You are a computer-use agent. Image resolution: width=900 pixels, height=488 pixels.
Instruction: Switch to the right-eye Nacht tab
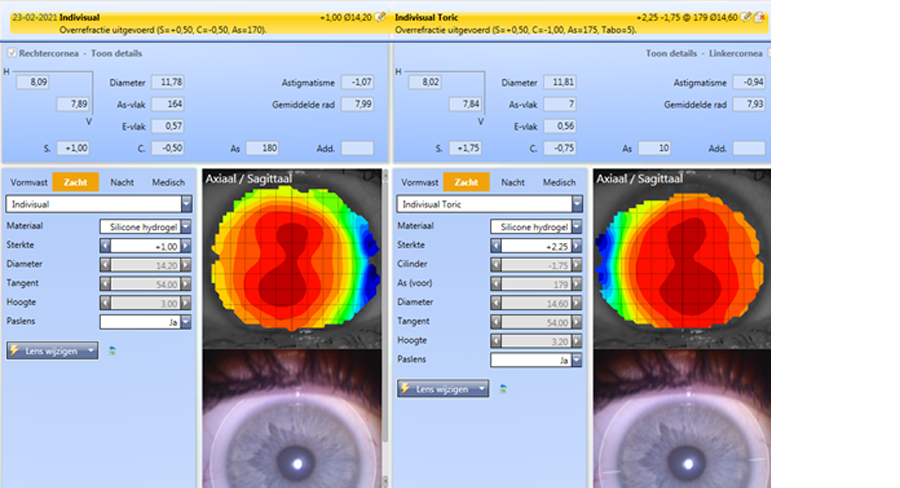[x=122, y=182]
